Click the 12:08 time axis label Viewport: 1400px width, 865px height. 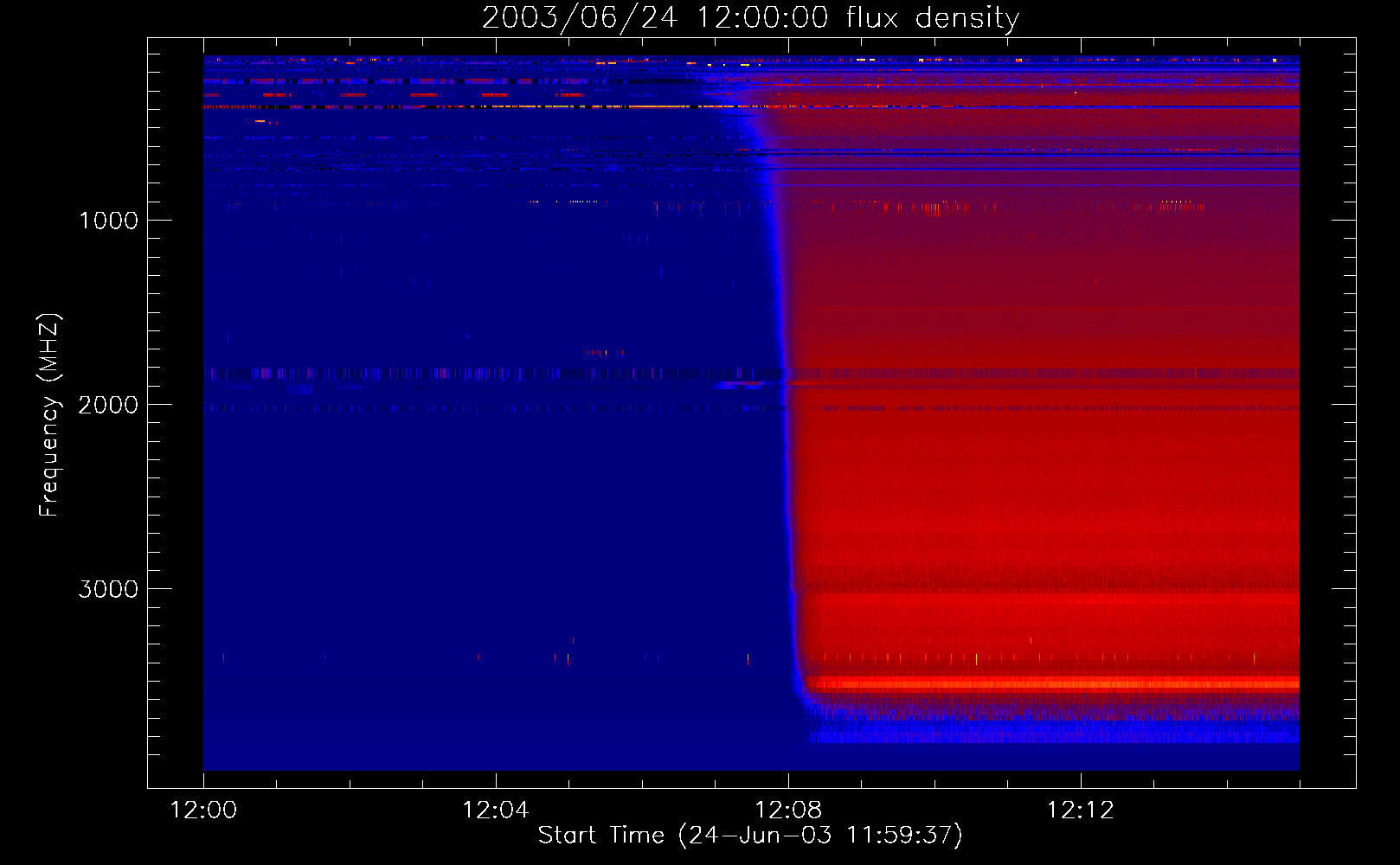point(788,811)
